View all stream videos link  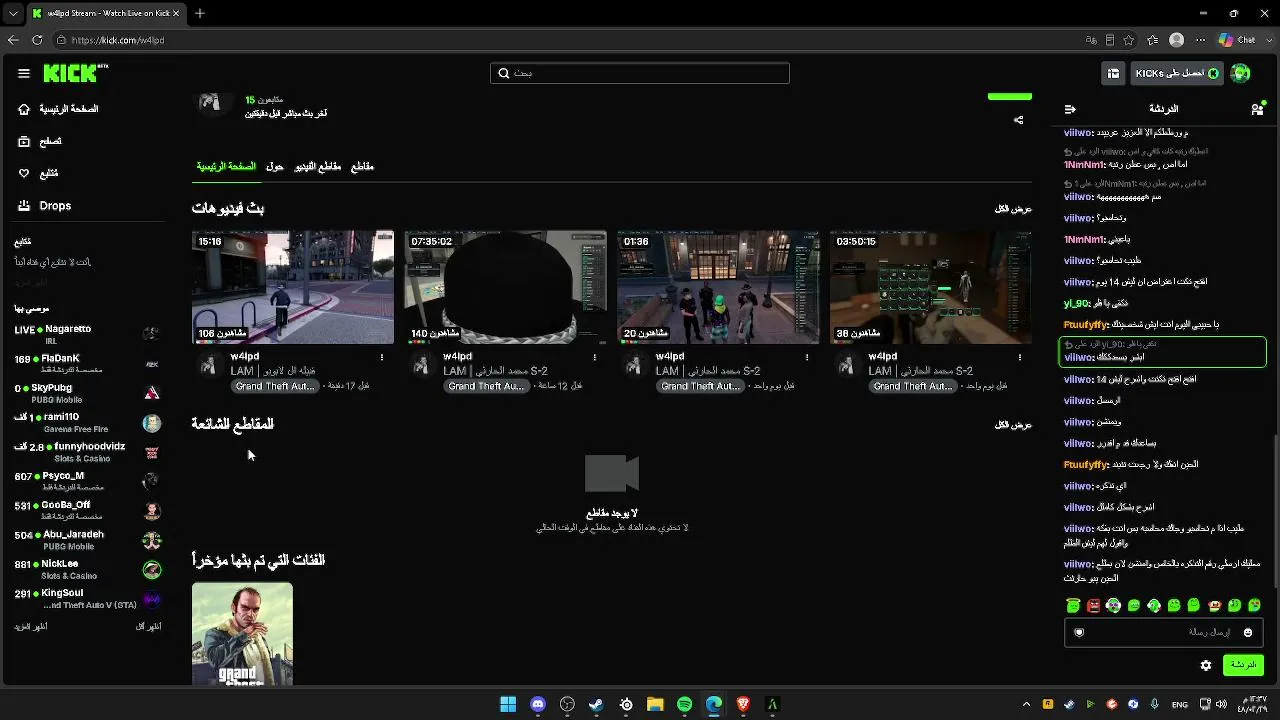coord(1013,209)
